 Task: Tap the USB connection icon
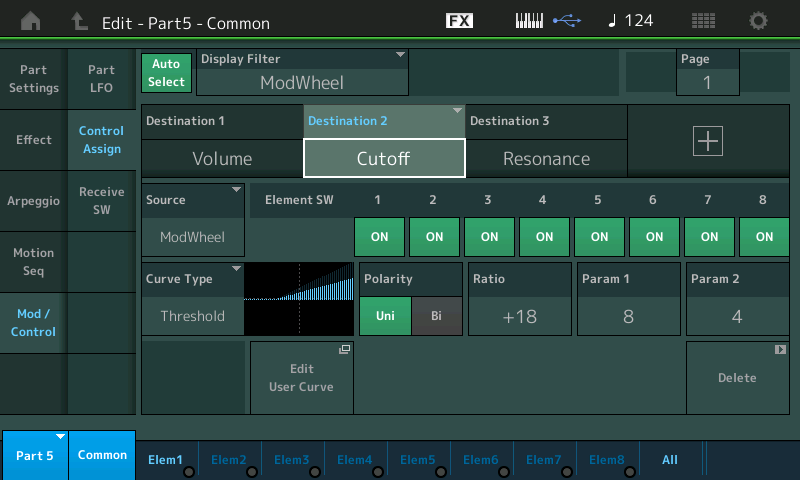(x=566, y=21)
